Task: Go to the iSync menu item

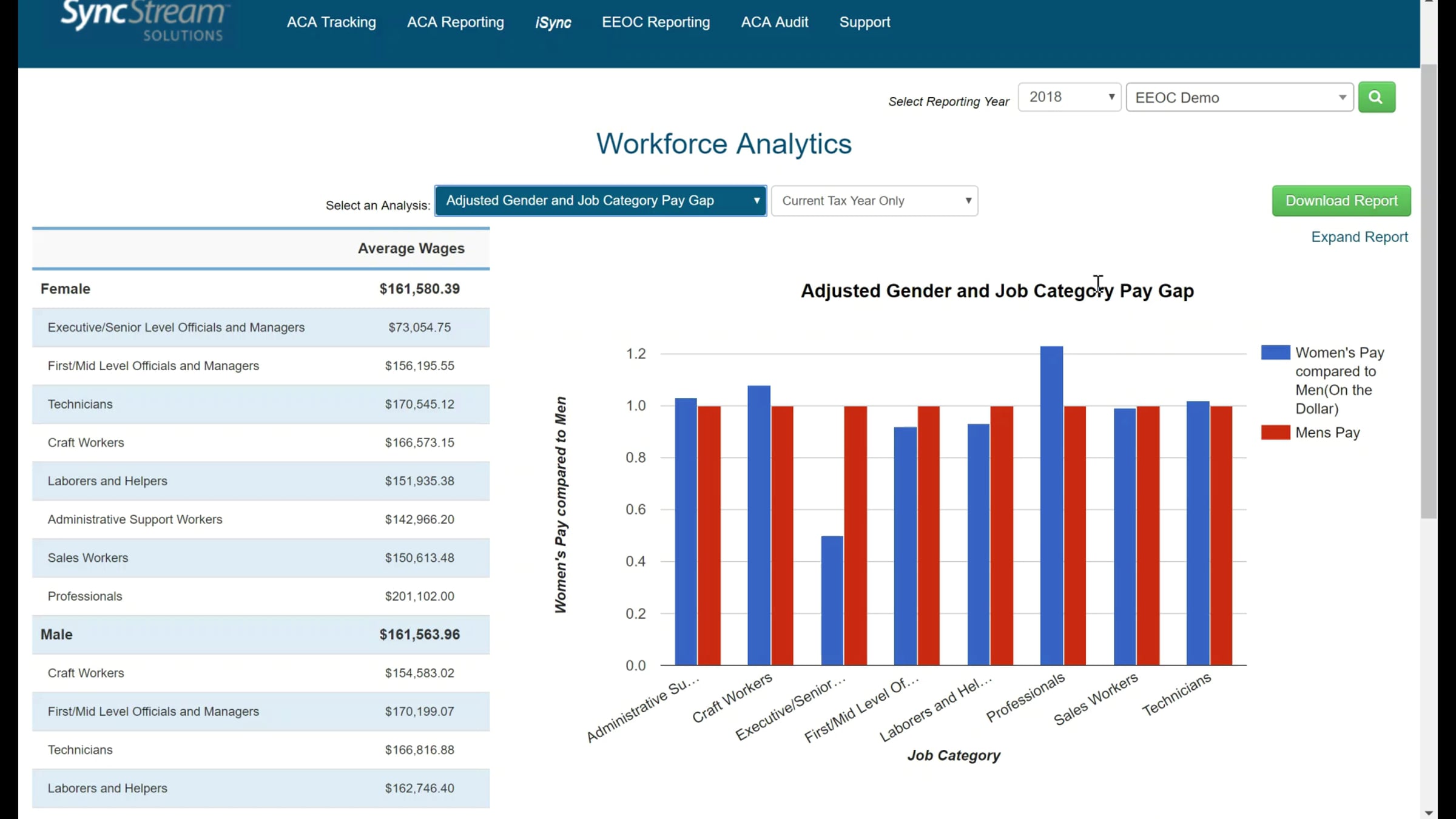Action: (553, 22)
